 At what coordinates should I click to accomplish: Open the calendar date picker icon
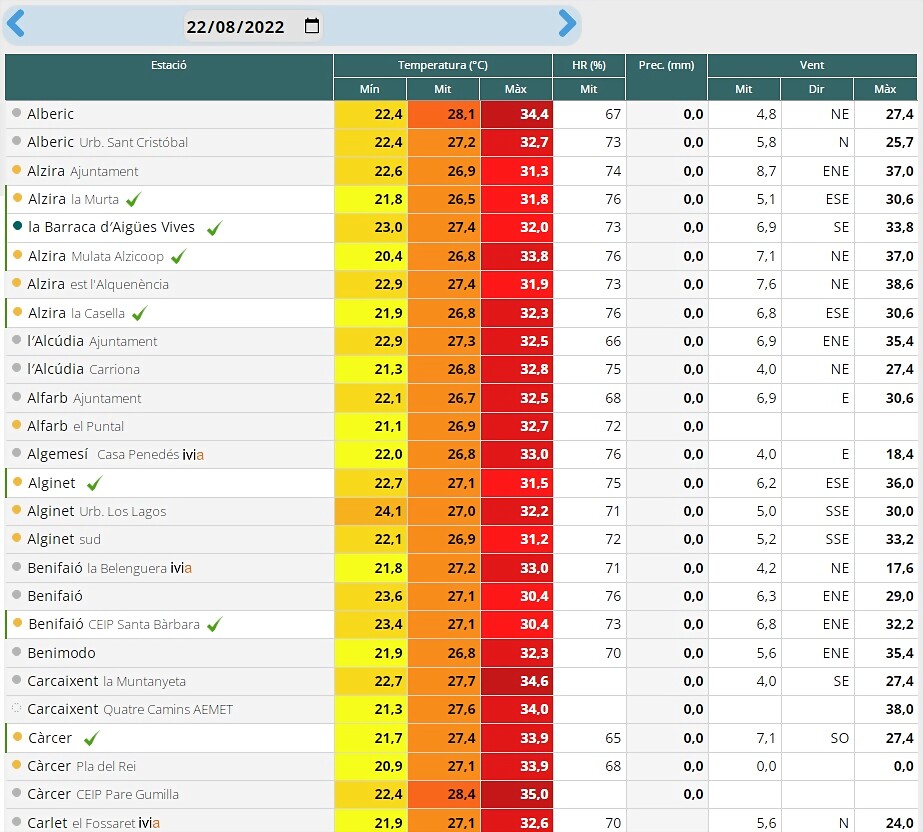[x=312, y=25]
